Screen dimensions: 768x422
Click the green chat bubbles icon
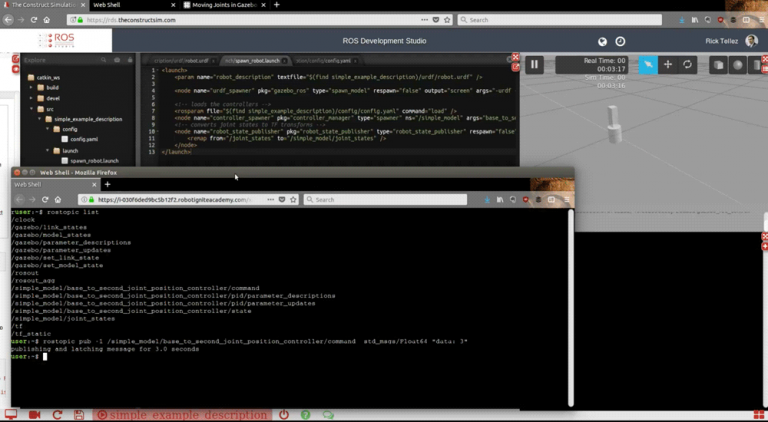[x=328, y=415]
